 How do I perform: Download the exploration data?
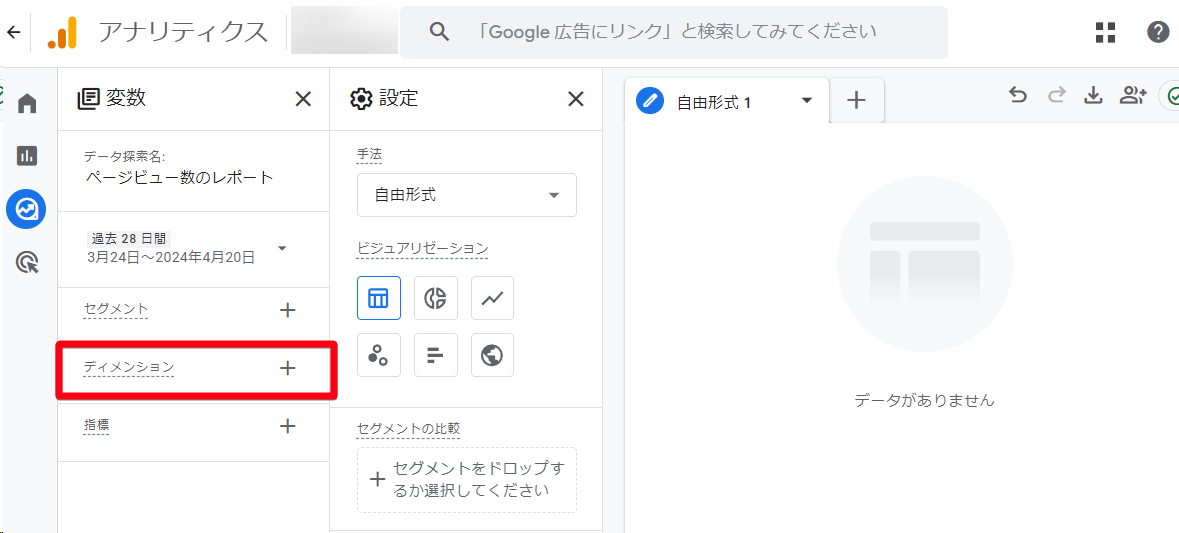tap(1093, 95)
